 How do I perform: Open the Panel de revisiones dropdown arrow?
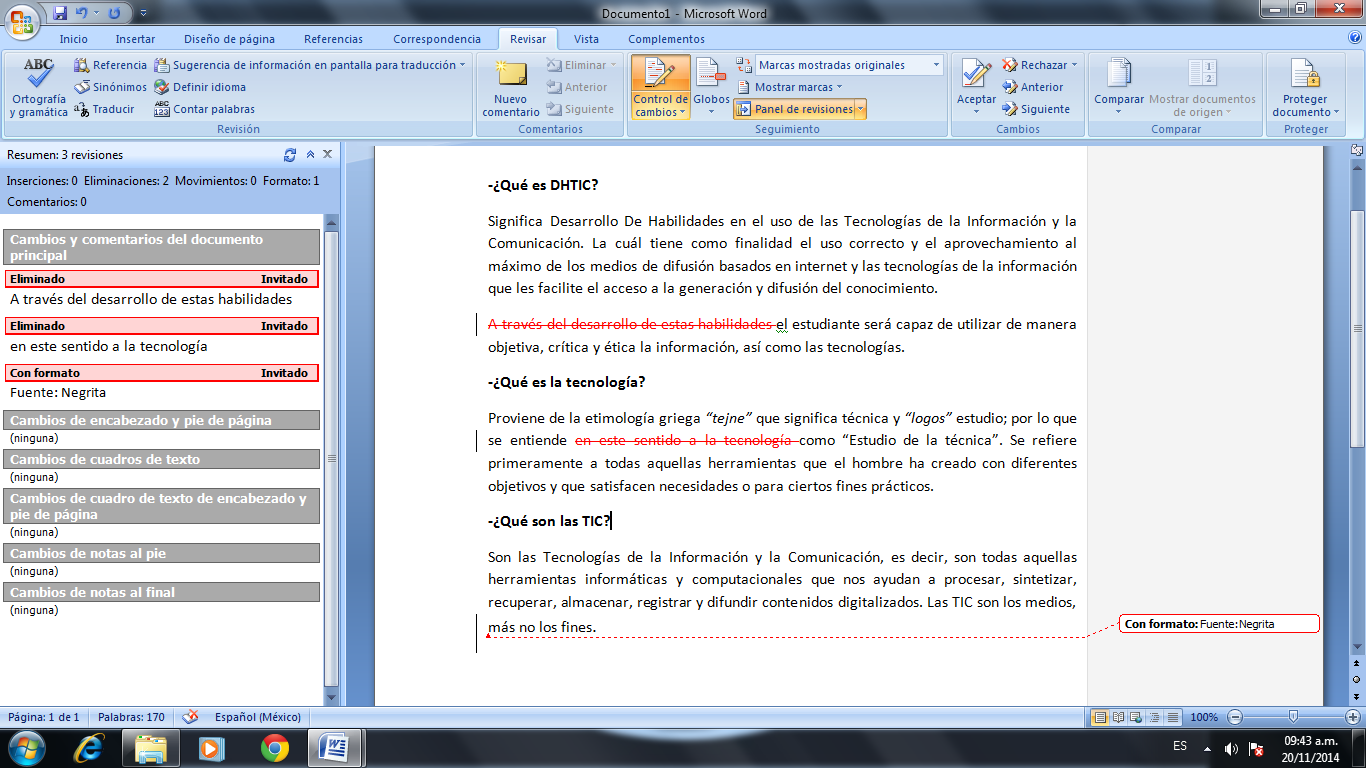pos(861,109)
